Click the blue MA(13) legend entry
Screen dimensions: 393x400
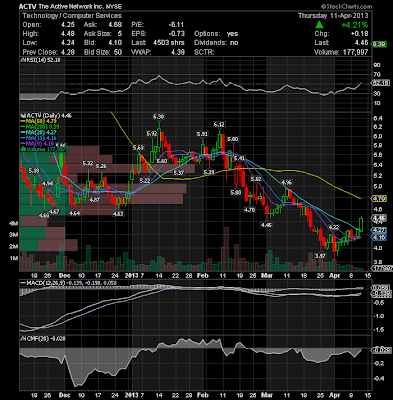(x=38, y=138)
